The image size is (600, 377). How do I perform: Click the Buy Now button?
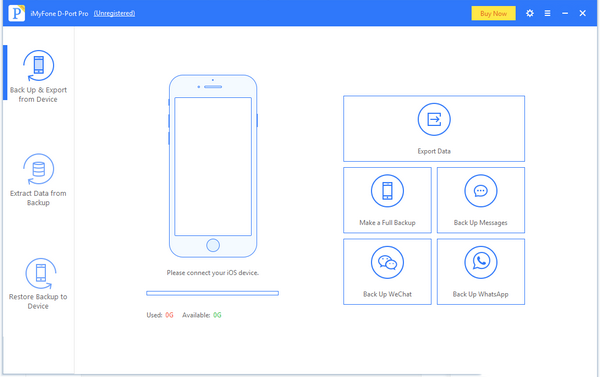493,13
